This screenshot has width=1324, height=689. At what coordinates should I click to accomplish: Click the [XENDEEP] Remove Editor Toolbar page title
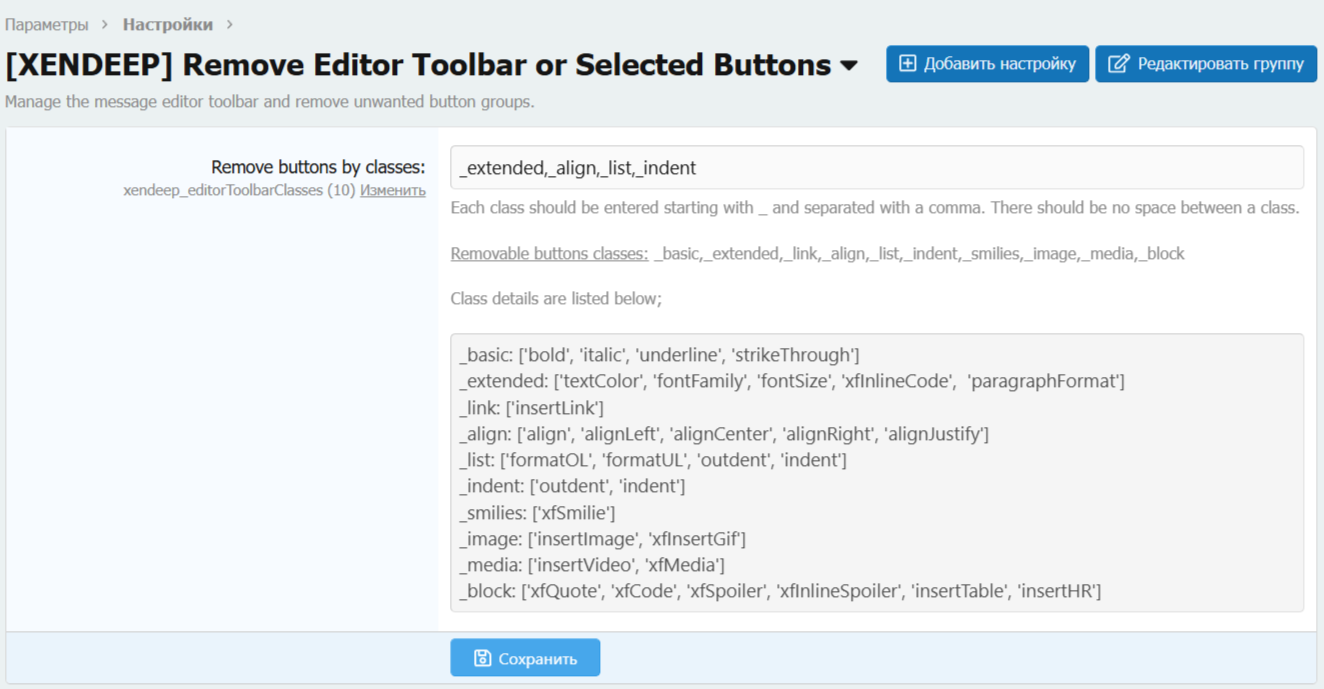click(418, 65)
